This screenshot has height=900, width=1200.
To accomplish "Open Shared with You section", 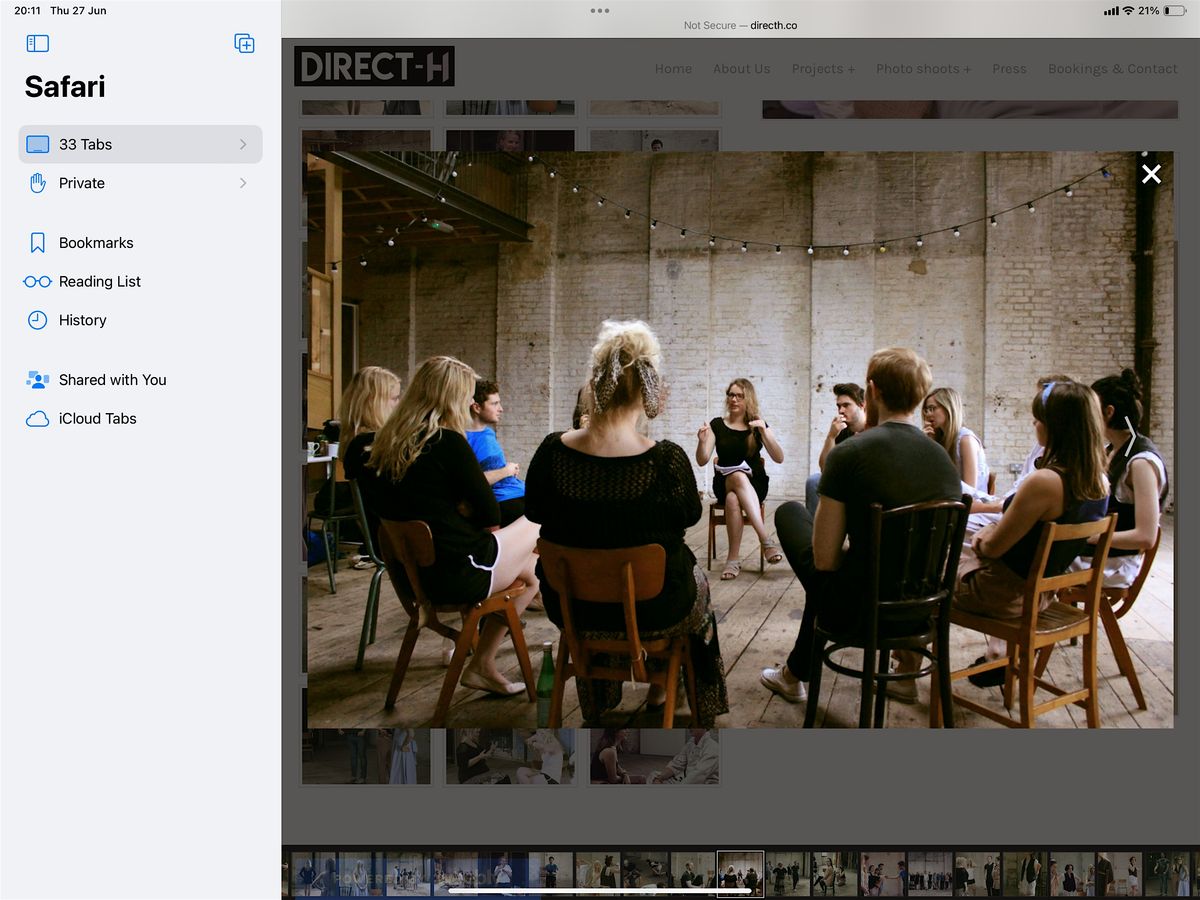I will pyautogui.click(x=112, y=380).
